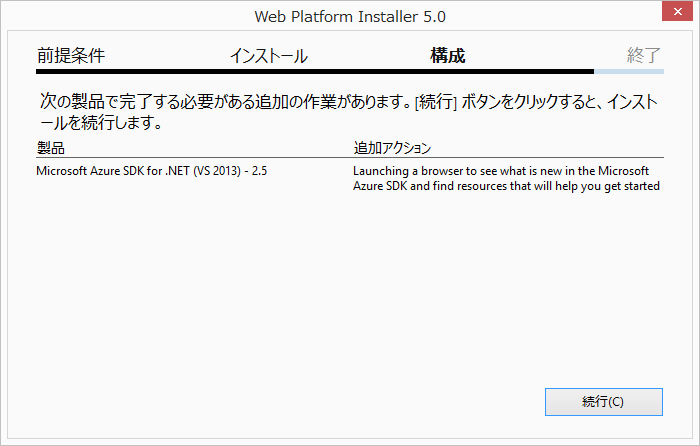Click the 'Launching a browser' action description
700x446 pixels.
tap(506, 178)
